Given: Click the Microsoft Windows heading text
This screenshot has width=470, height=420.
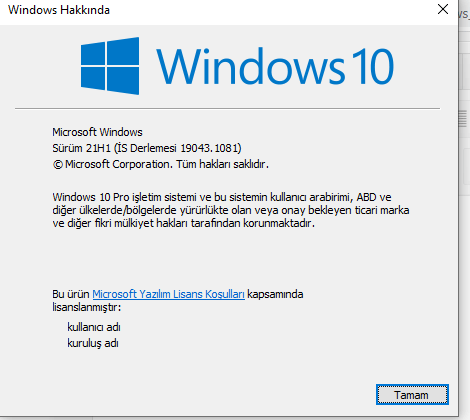Looking at the screenshot, I should 97,132.
